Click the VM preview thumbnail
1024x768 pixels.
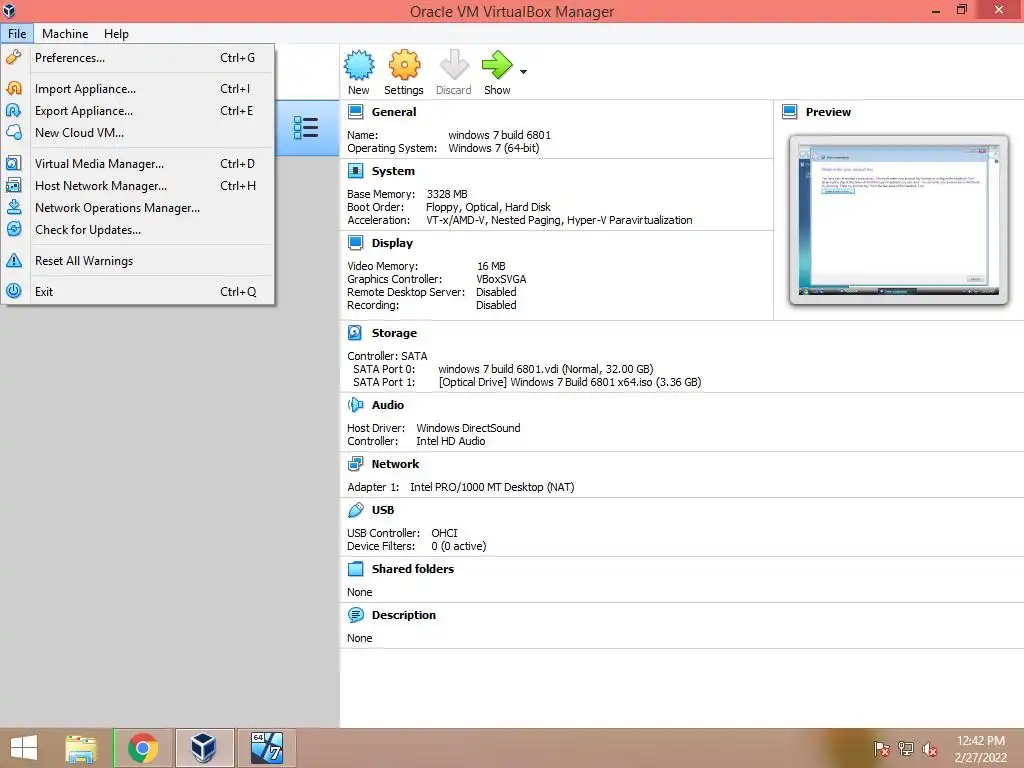(899, 219)
